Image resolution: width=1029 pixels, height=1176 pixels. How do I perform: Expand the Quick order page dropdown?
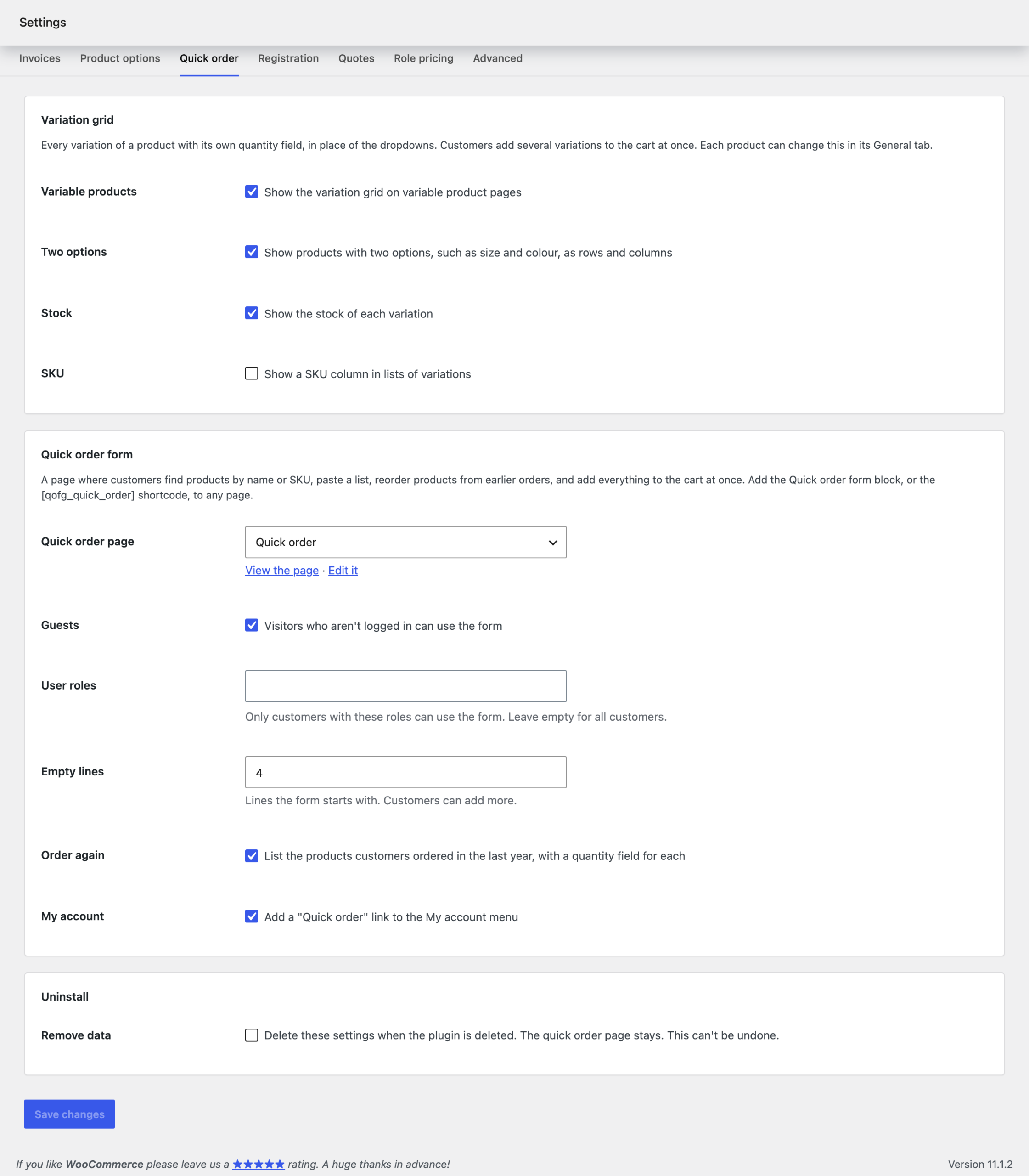pyautogui.click(x=405, y=542)
